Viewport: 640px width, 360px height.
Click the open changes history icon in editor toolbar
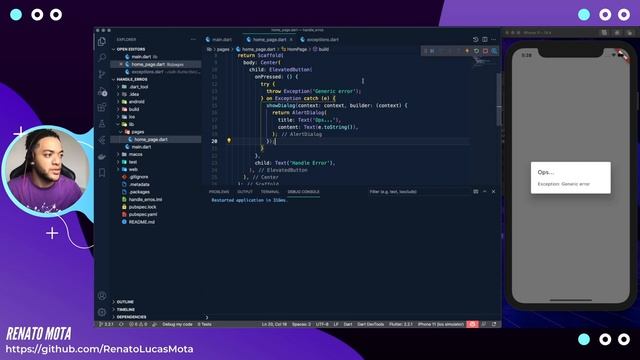click(476, 40)
